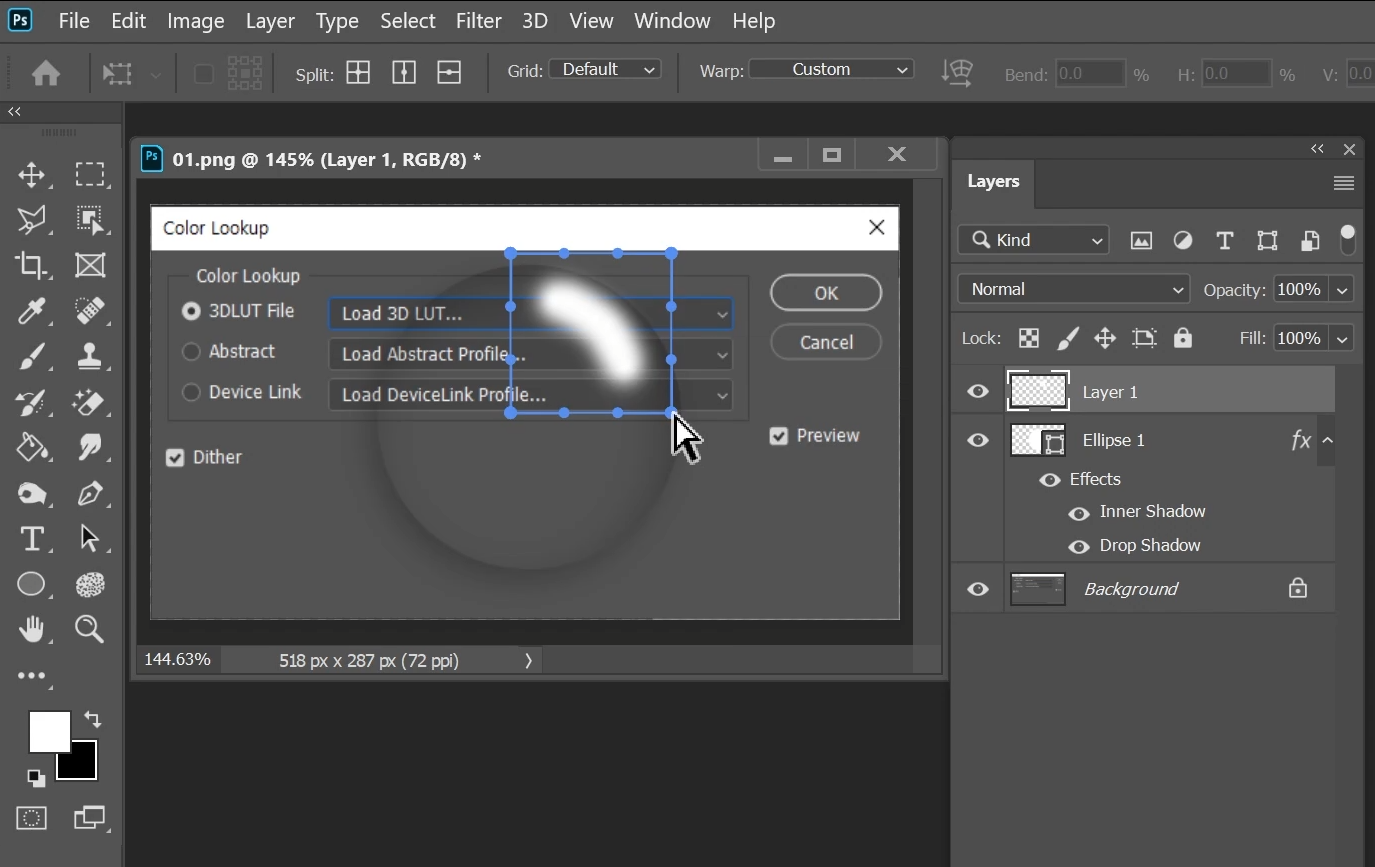
Task: Change the warp orientation icon
Action: click(x=957, y=72)
